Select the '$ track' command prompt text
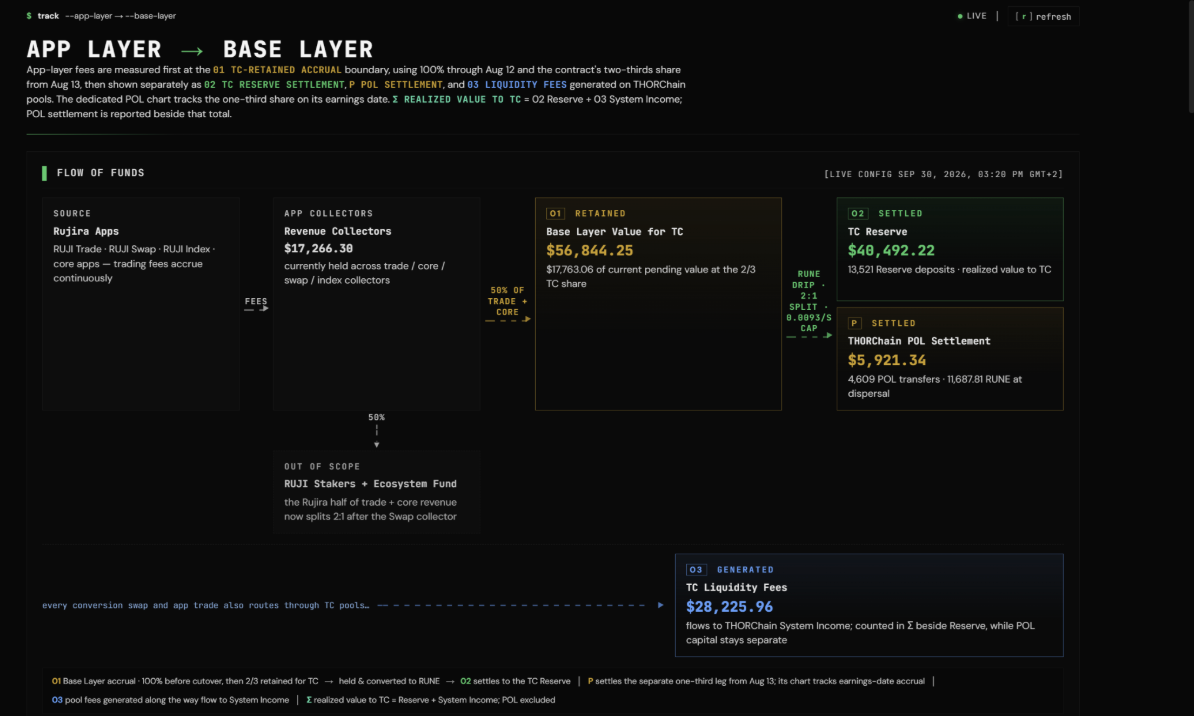 click(x=43, y=15)
